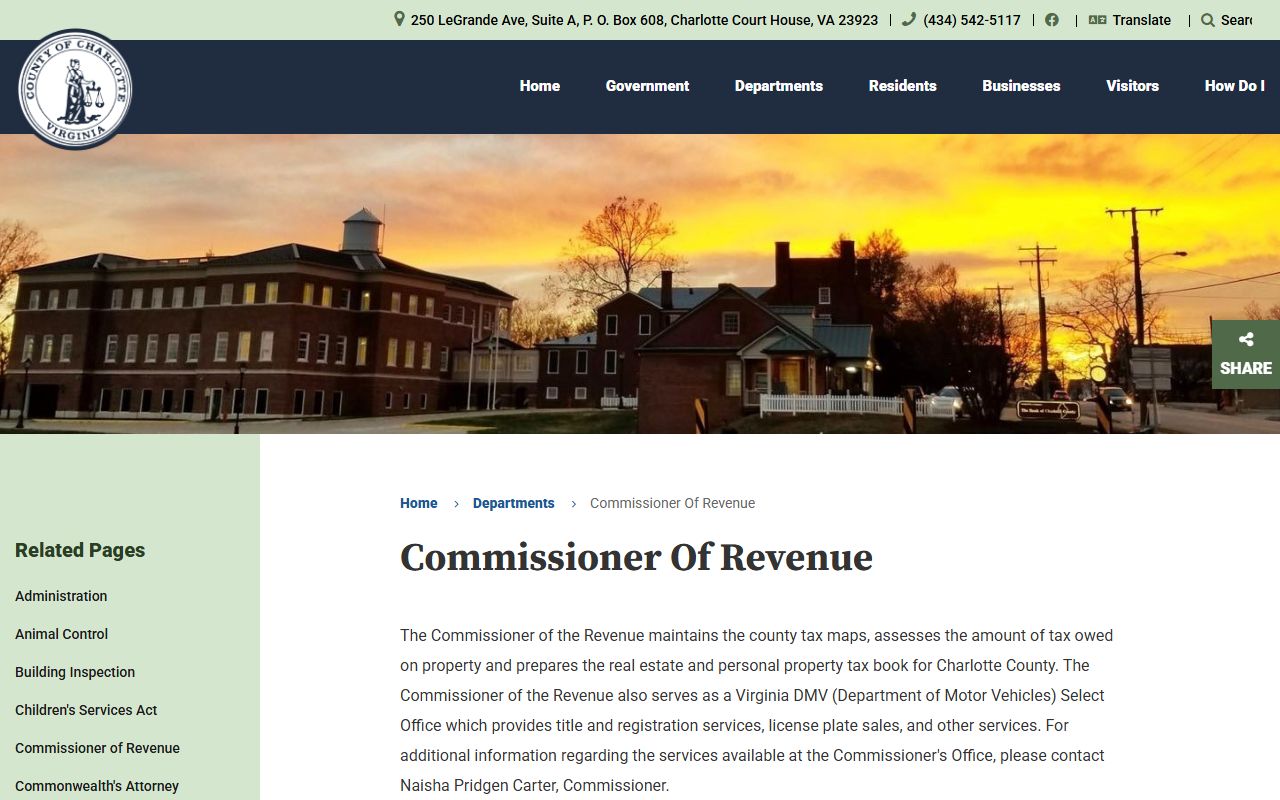Click the Translate link
Viewport: 1280px width, 800px height.
[1141, 20]
